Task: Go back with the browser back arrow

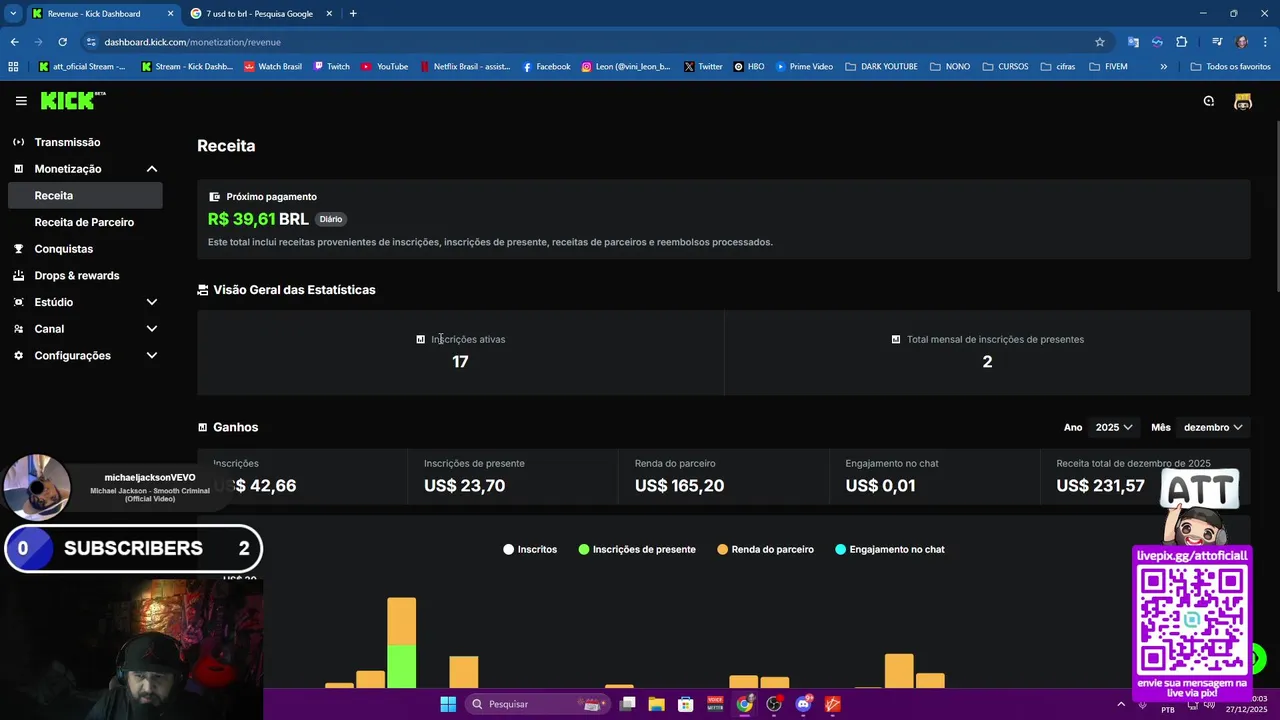Action: coord(14,42)
